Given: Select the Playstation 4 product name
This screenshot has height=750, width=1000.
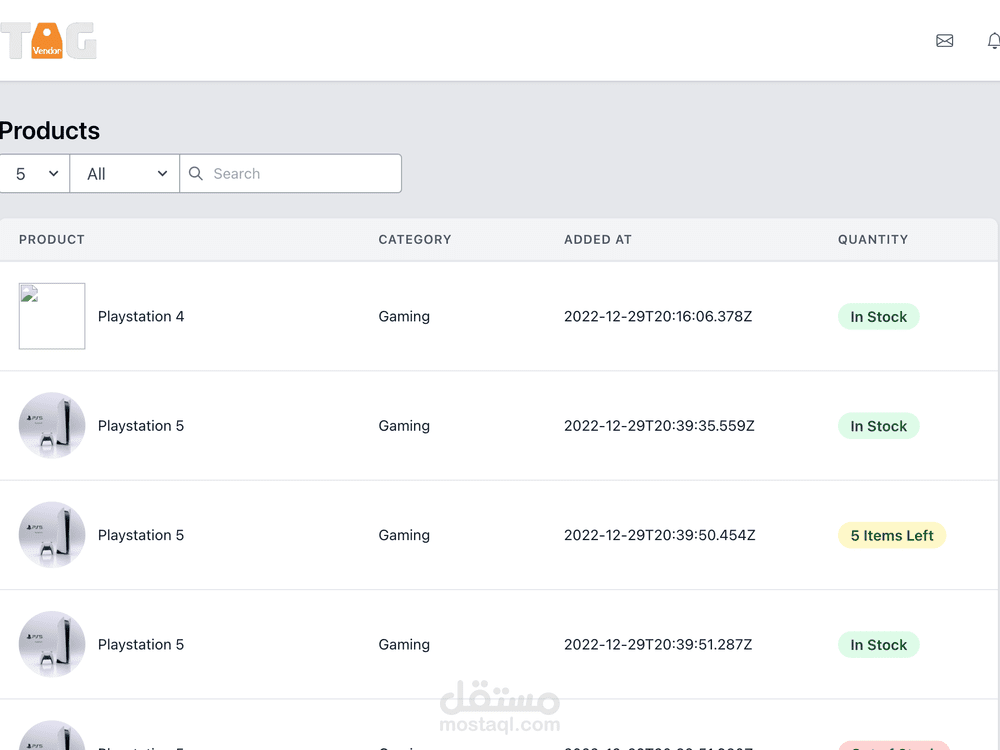Looking at the screenshot, I should coord(141,316).
